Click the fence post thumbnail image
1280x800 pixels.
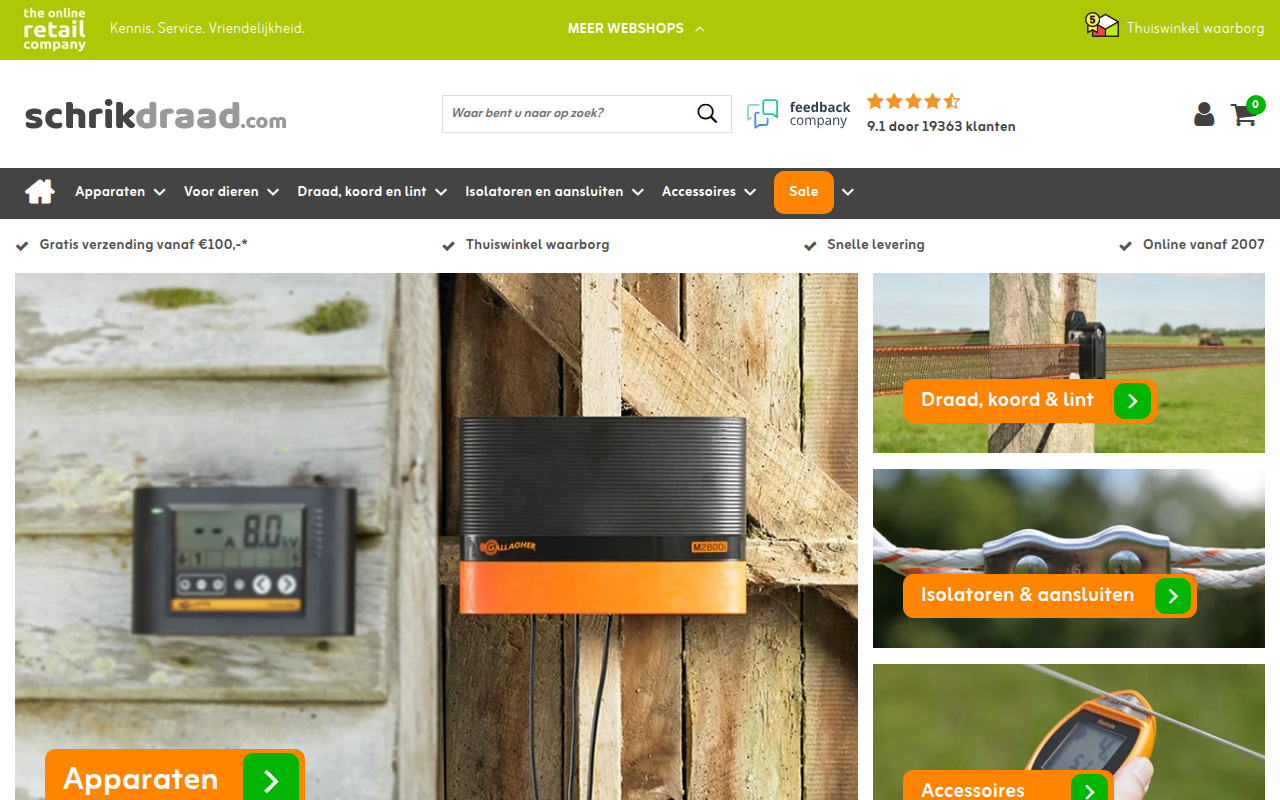tap(1069, 363)
